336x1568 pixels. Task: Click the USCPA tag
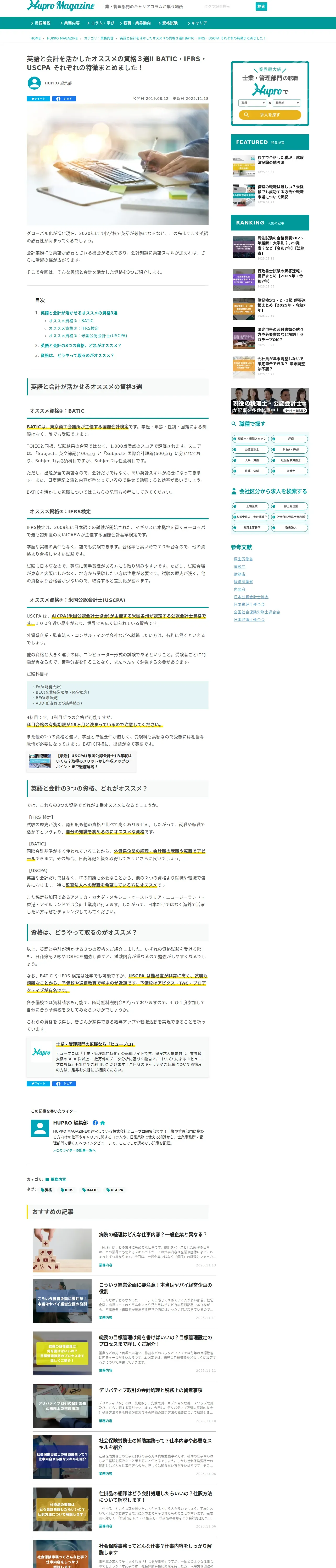point(115,1190)
